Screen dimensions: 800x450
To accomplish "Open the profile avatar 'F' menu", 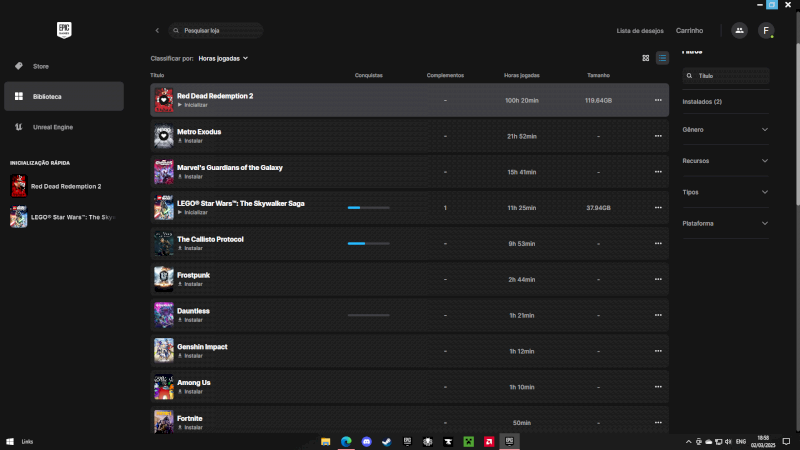I will click(766, 31).
